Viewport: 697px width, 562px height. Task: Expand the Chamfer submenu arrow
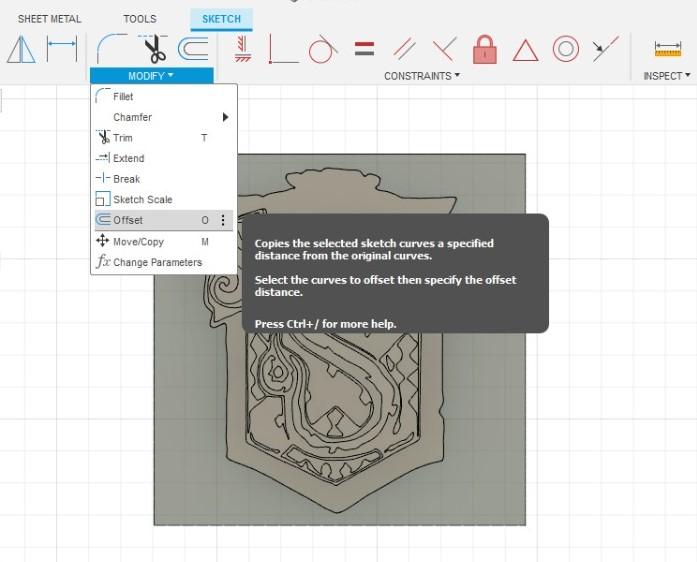tap(226, 117)
